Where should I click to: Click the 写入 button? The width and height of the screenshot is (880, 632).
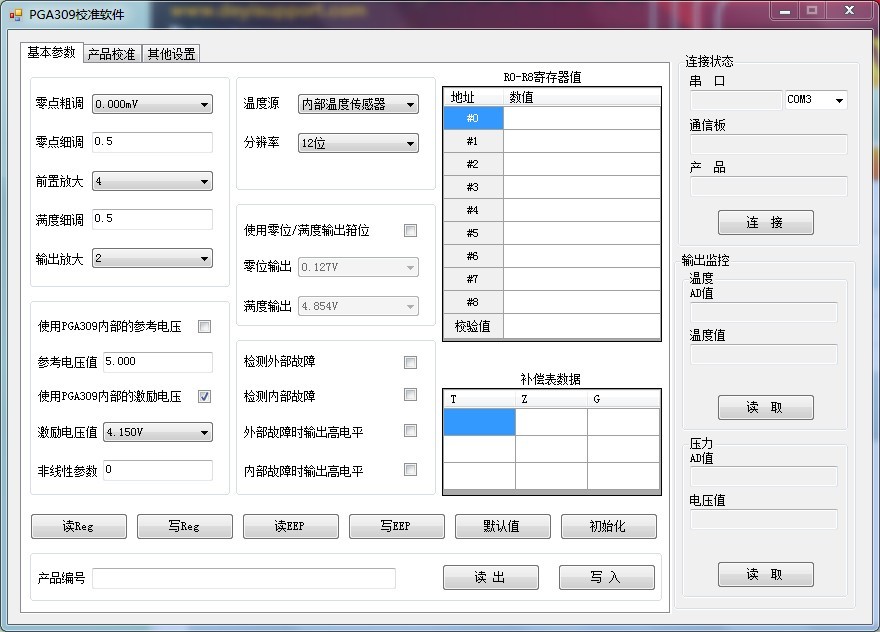(x=607, y=578)
